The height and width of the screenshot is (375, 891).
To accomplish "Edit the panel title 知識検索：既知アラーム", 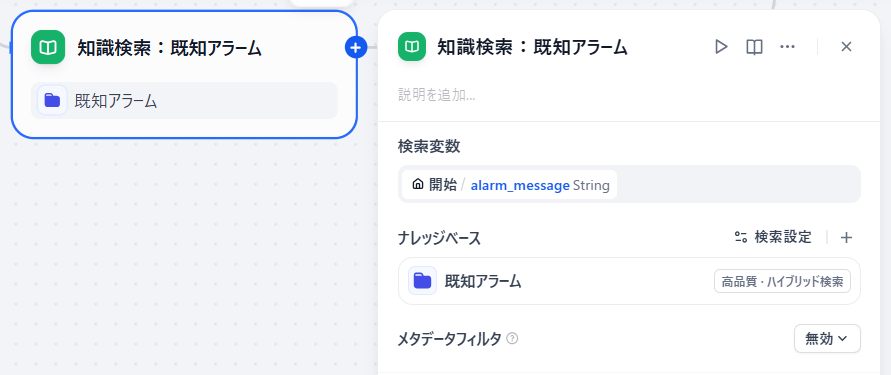I will point(532,47).
